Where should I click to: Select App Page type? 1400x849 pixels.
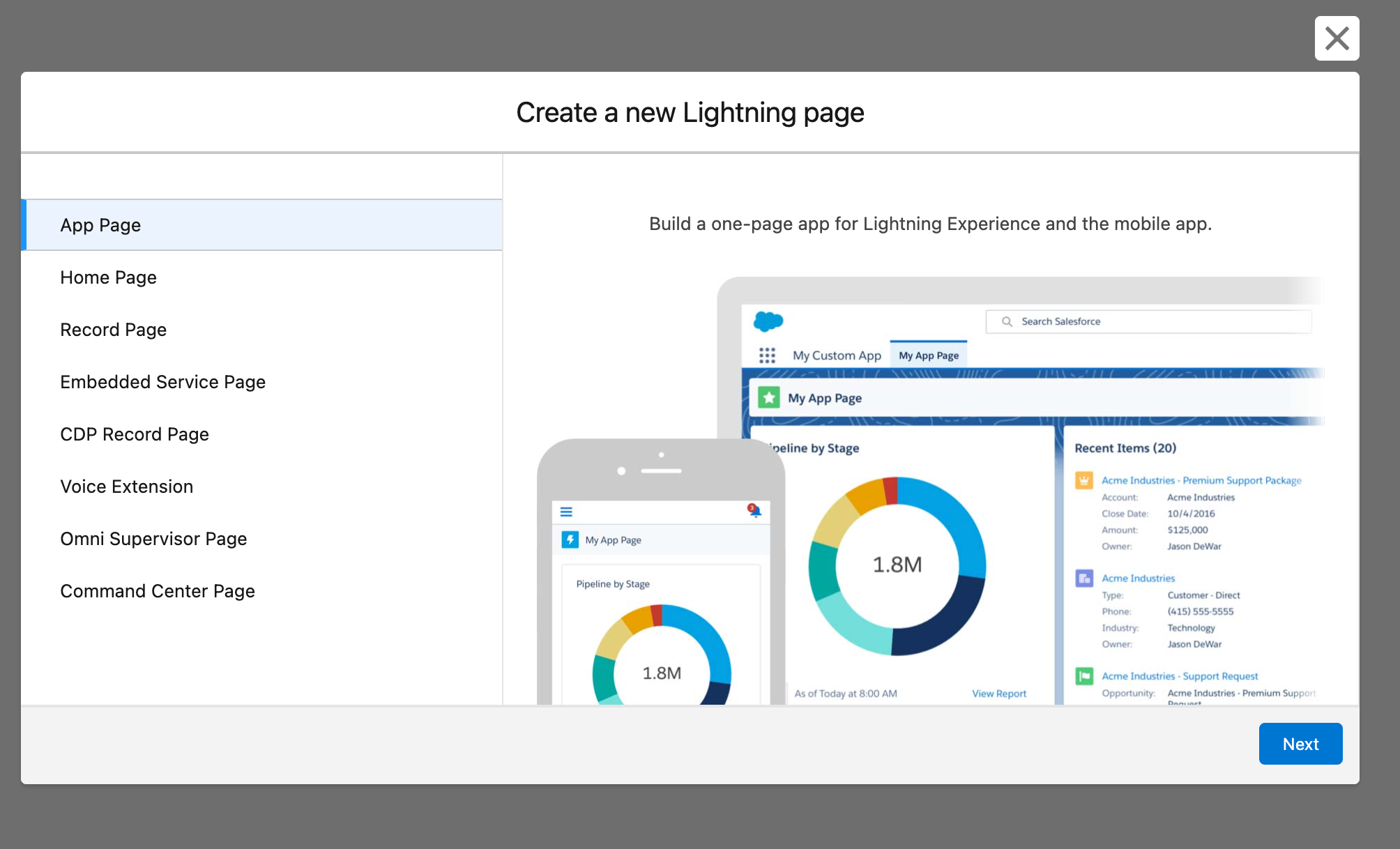[x=261, y=225]
